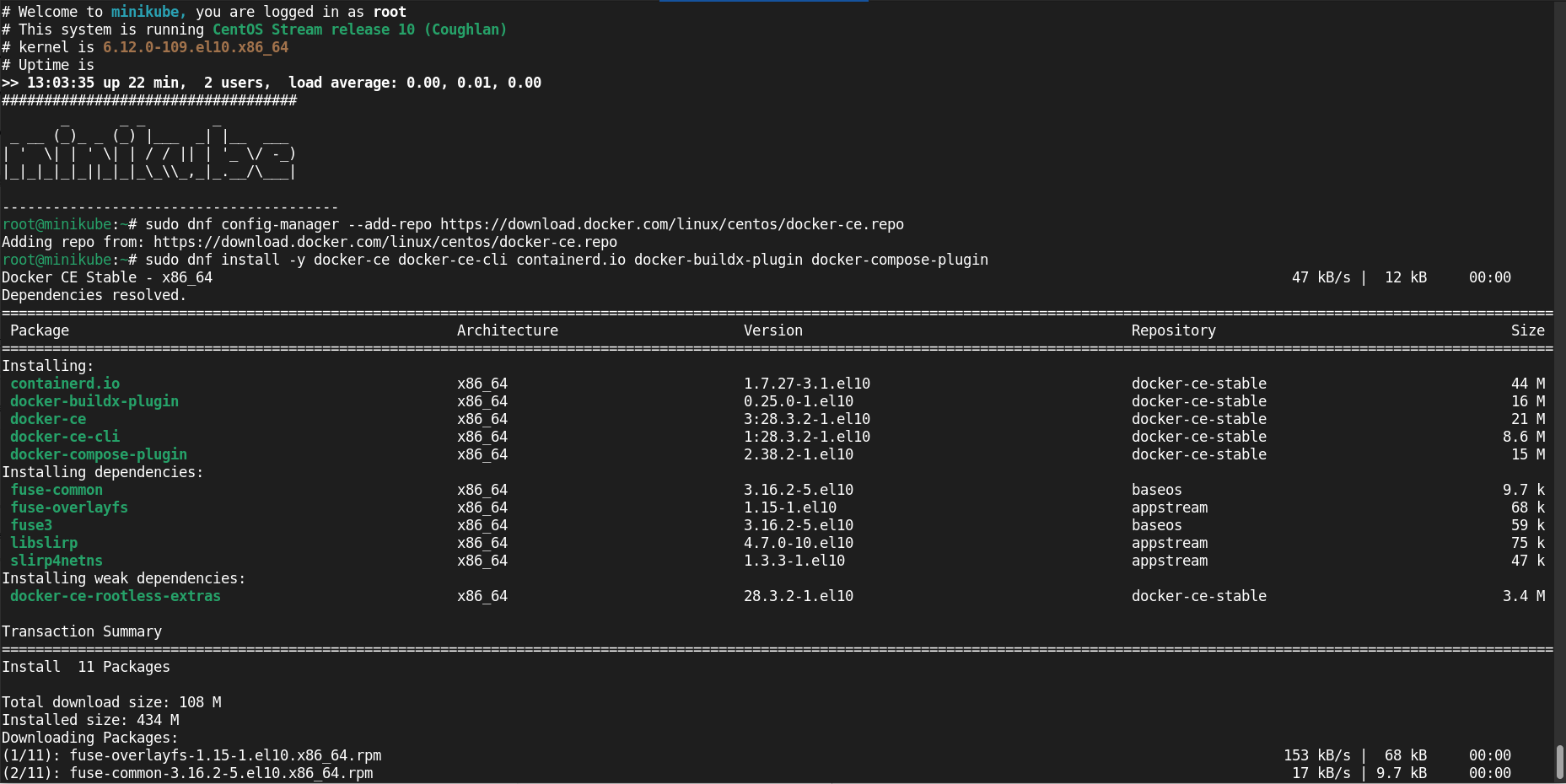The width and height of the screenshot is (1566, 784).
Task: Click the docker-ce-cli package name
Action: click(65, 437)
